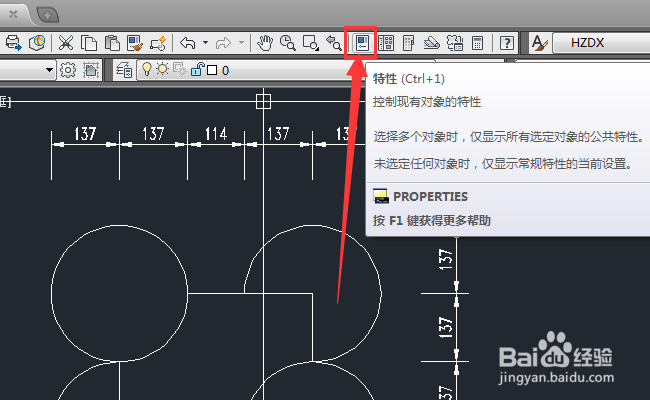Open the 3D Print globe icon
The height and width of the screenshot is (400, 650).
[x=37, y=43]
